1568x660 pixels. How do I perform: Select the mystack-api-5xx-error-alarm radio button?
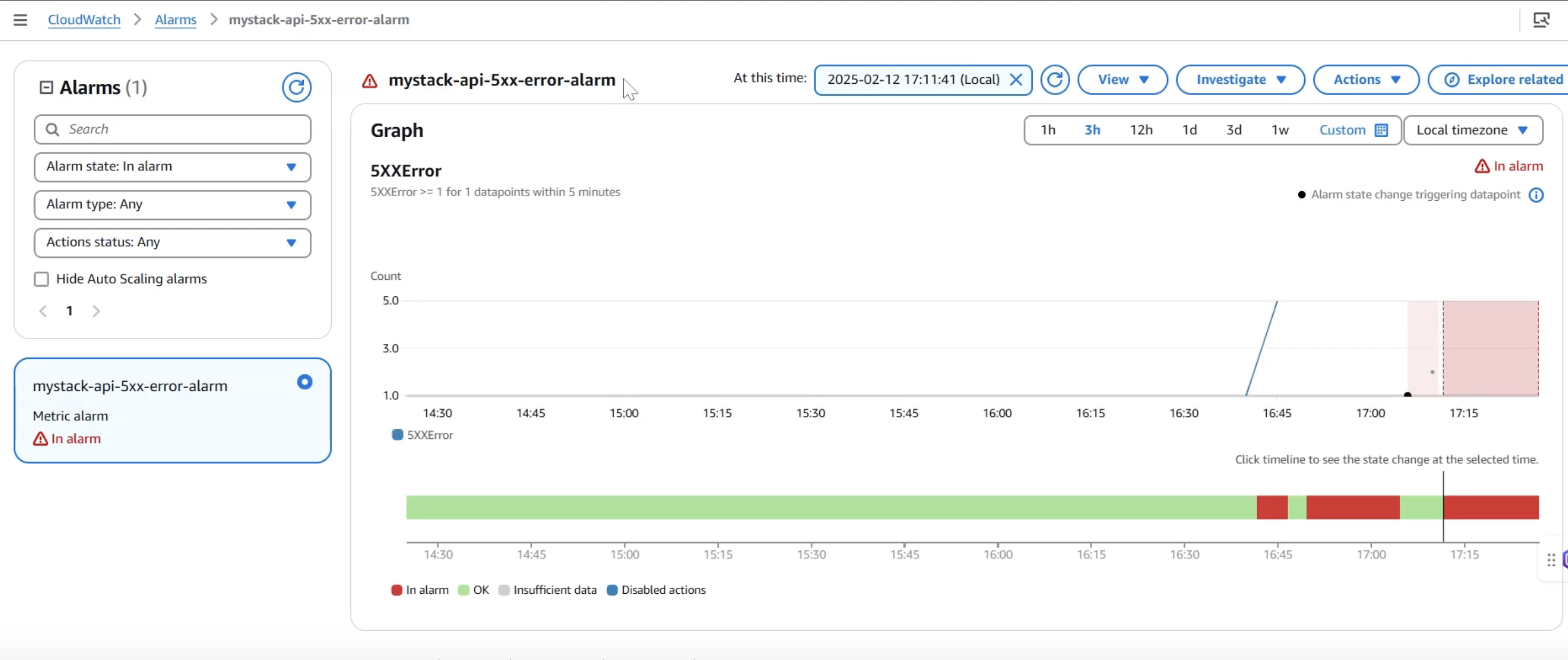304,382
